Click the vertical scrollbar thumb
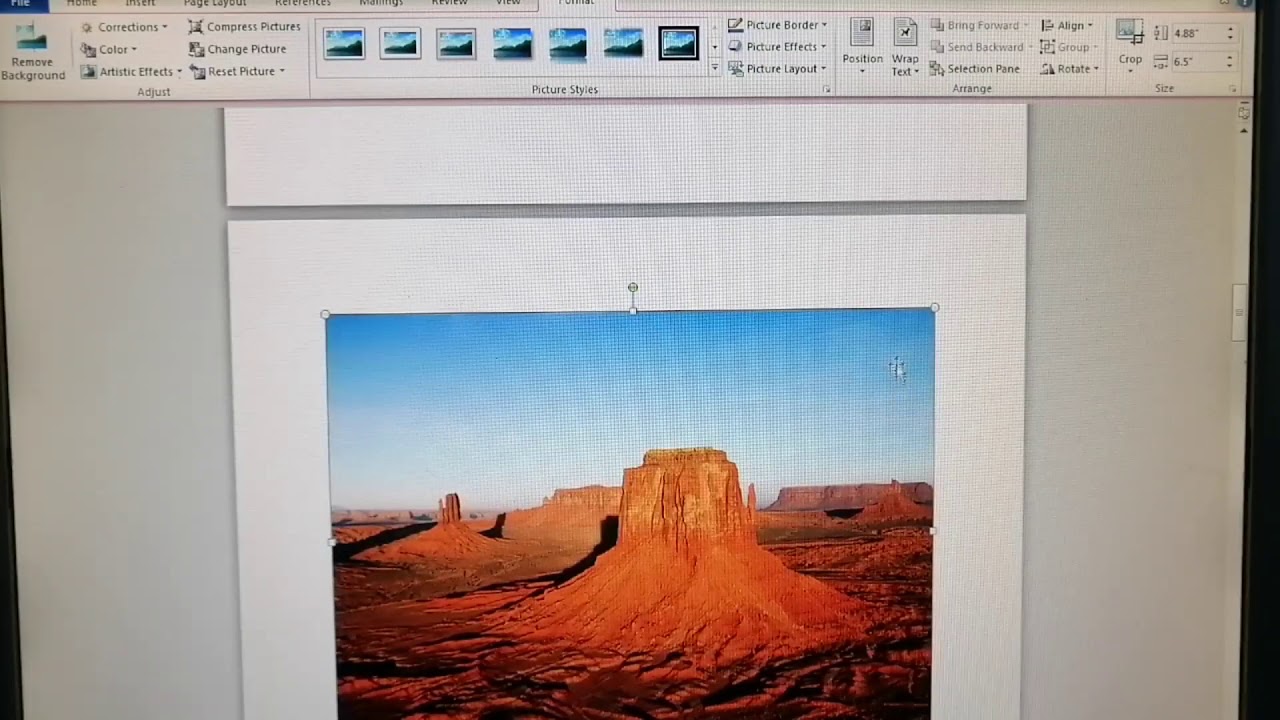The image size is (1280, 720). [1239, 313]
